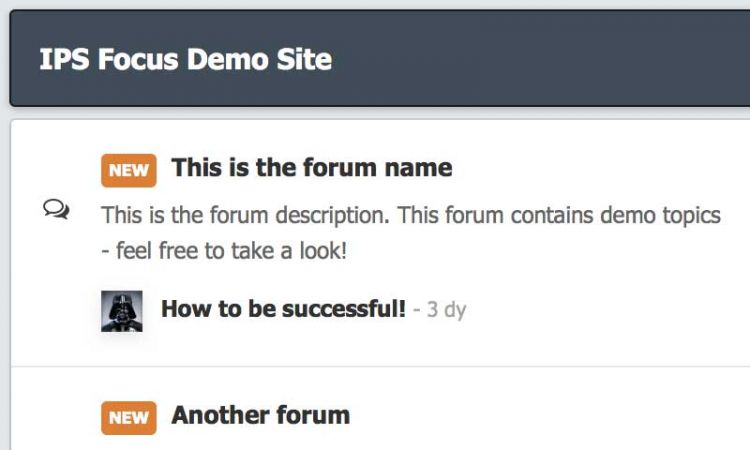Open the Darth Vader avatar thumbnail
The width and height of the screenshot is (750, 450).
point(122,311)
